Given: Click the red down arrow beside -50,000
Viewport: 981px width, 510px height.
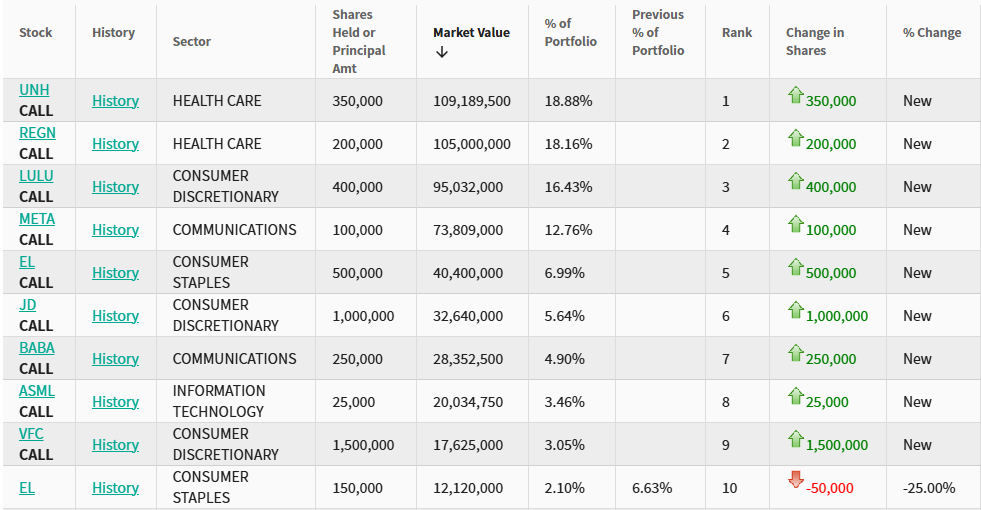Looking at the screenshot, I should [796, 480].
